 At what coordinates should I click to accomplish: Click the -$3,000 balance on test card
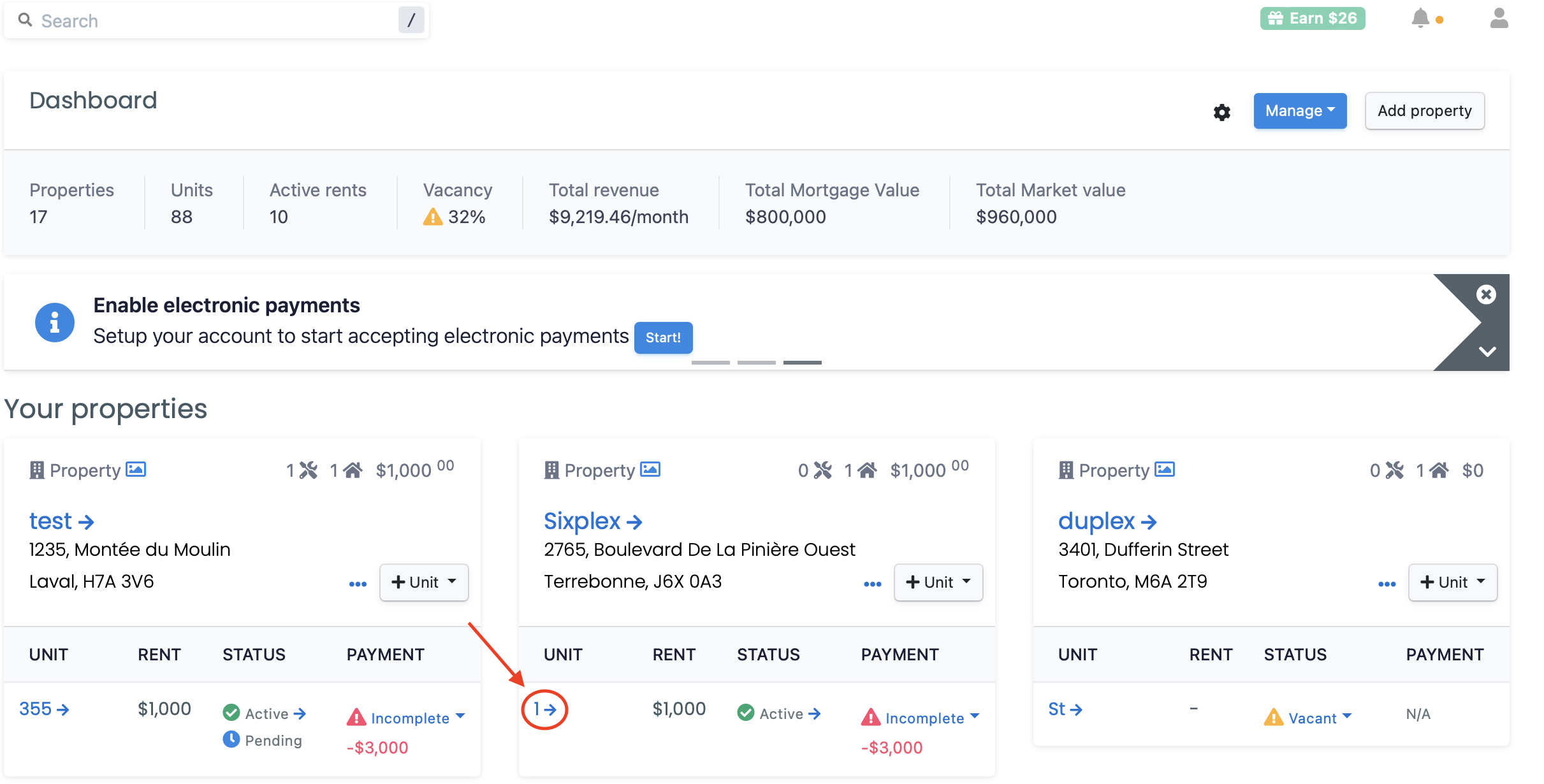[x=377, y=748]
